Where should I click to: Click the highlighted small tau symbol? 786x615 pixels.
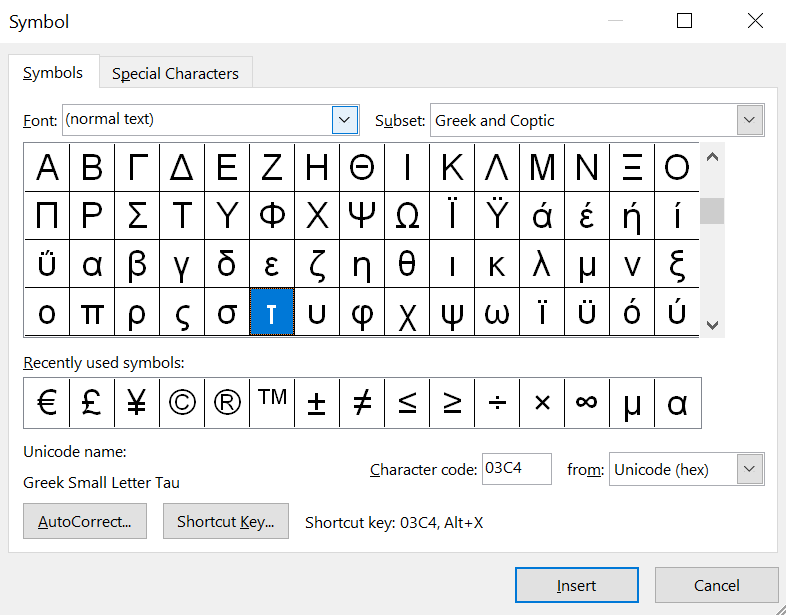272,312
